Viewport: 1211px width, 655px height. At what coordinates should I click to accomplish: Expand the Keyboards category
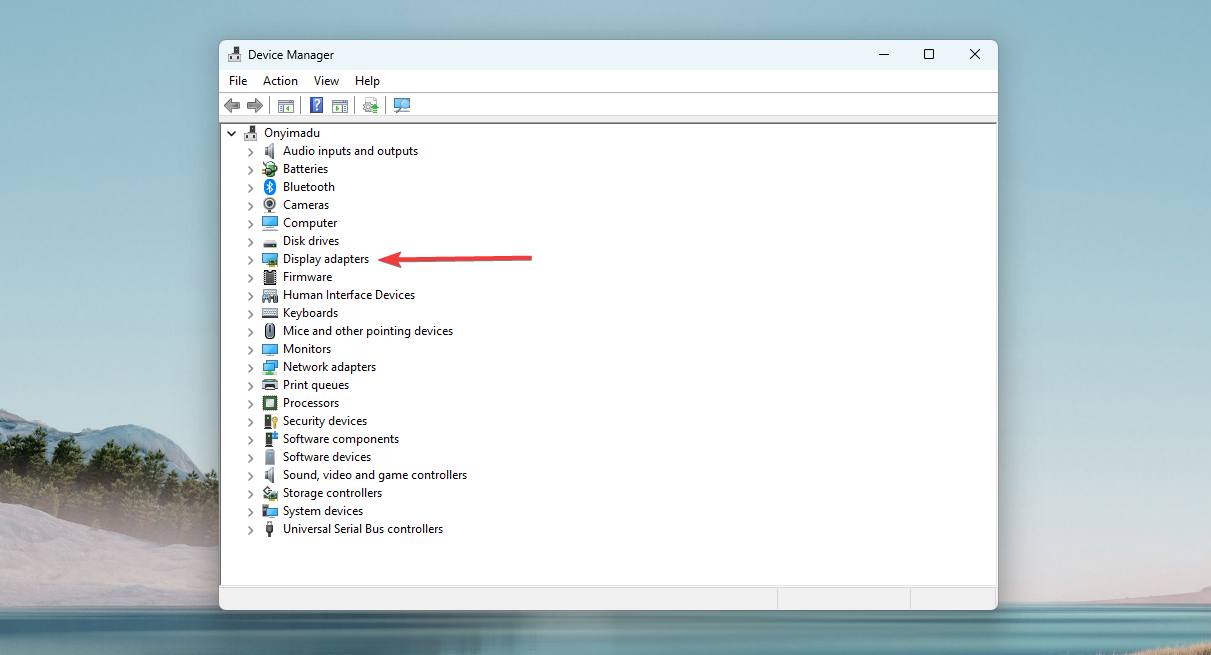pos(250,313)
